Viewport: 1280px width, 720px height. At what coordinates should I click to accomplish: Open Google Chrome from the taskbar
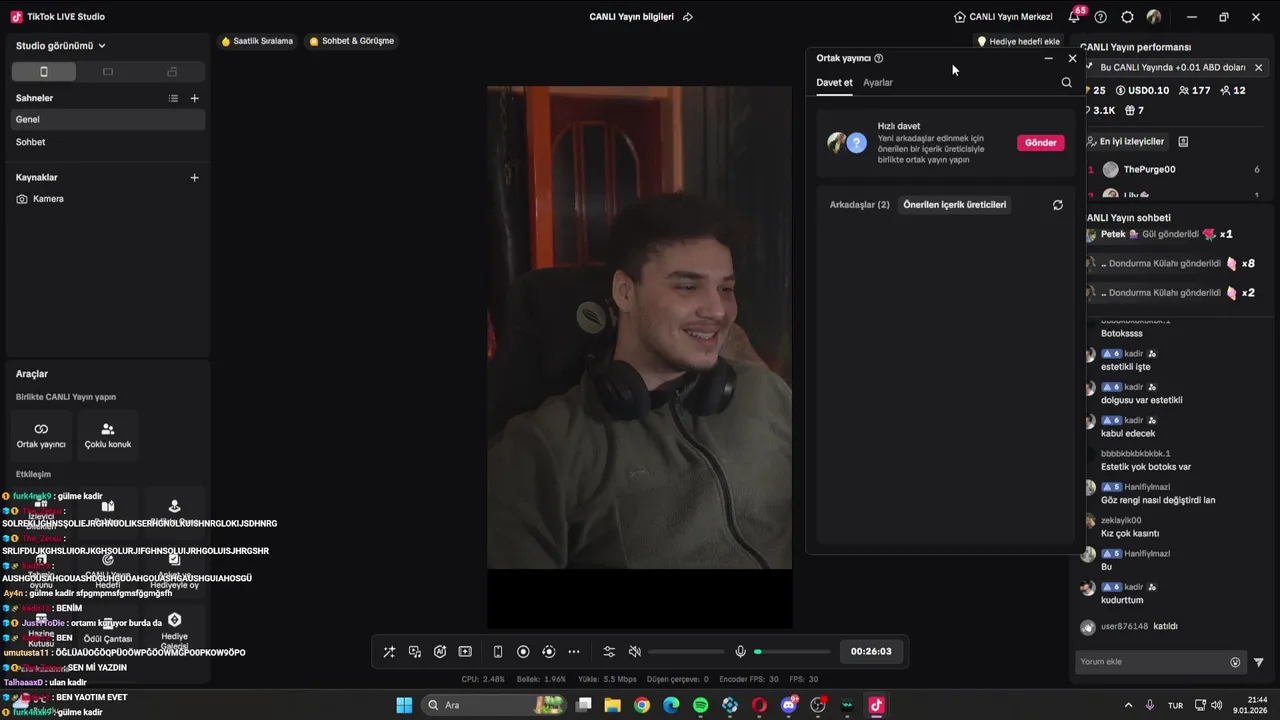pyautogui.click(x=642, y=705)
